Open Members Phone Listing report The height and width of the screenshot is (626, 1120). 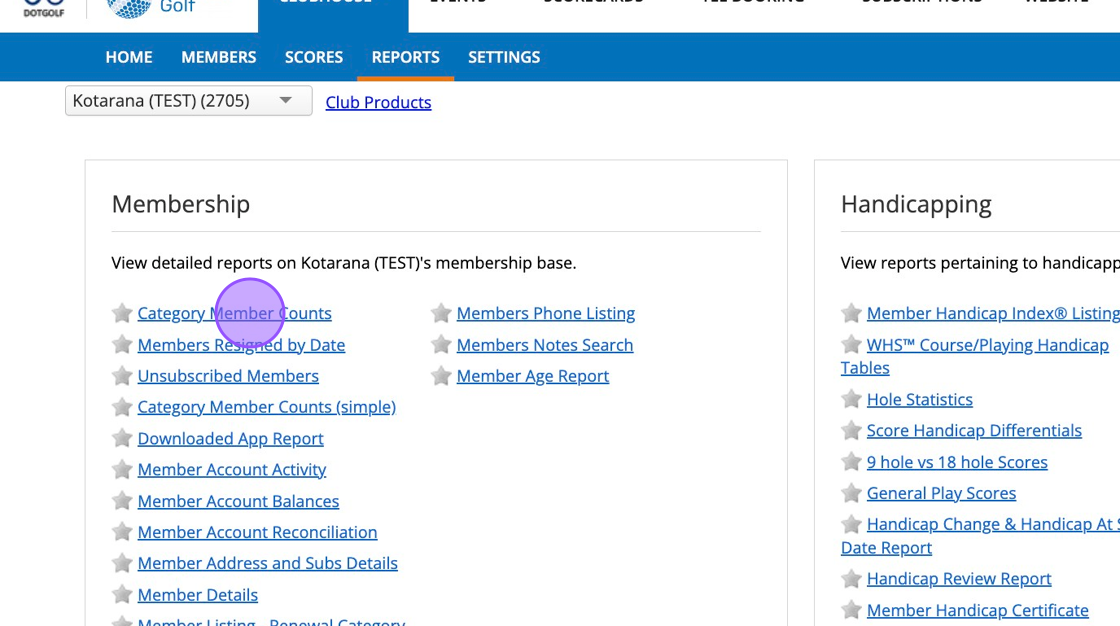pyautogui.click(x=546, y=313)
